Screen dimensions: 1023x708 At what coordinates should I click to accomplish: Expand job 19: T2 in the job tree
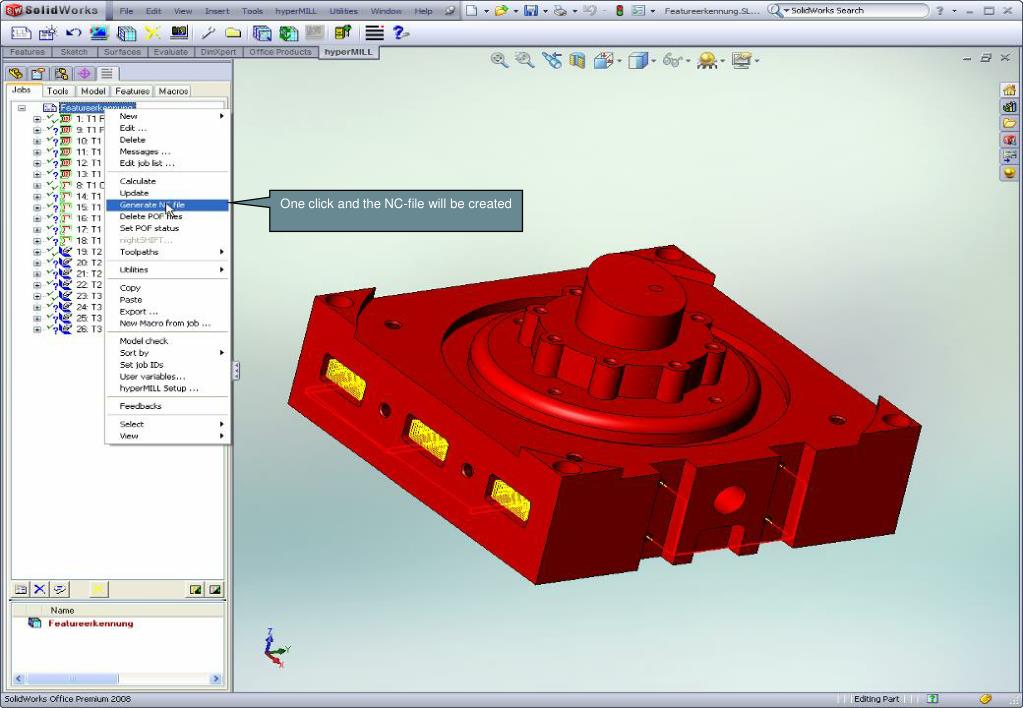click(37, 252)
